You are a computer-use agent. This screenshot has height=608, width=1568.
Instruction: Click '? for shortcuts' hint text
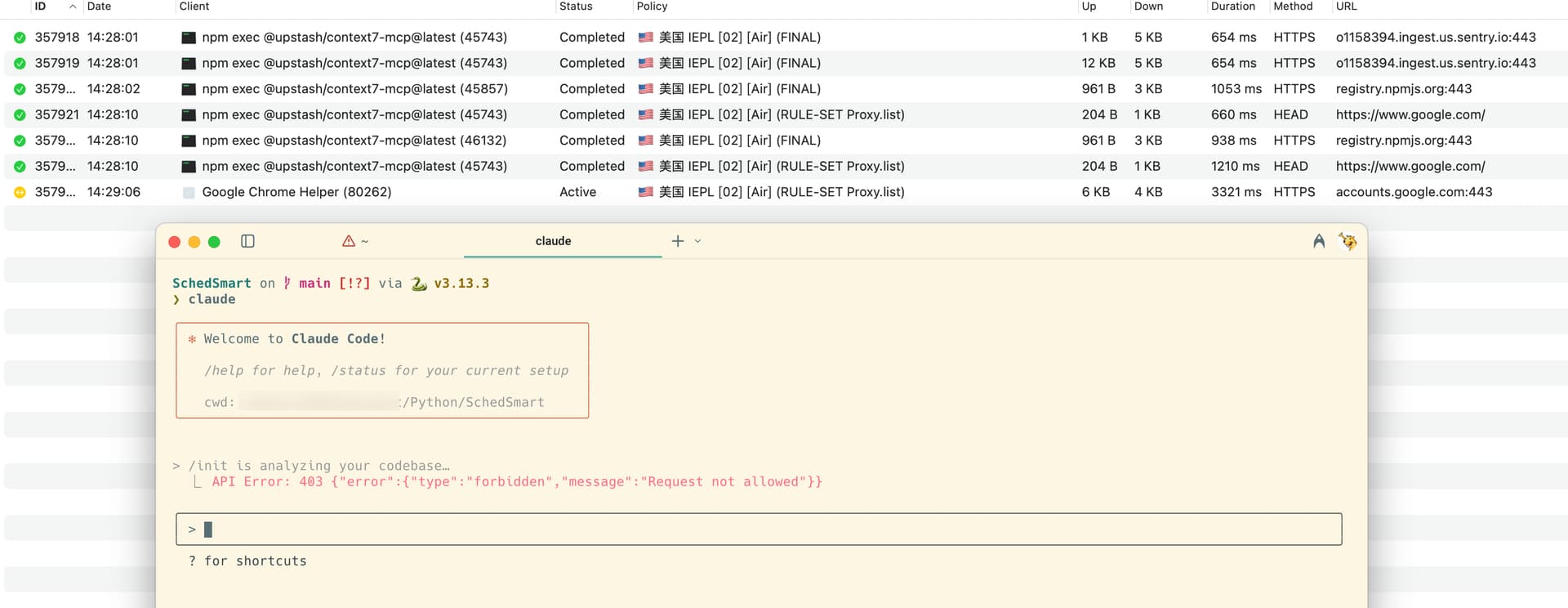pyautogui.click(x=247, y=561)
